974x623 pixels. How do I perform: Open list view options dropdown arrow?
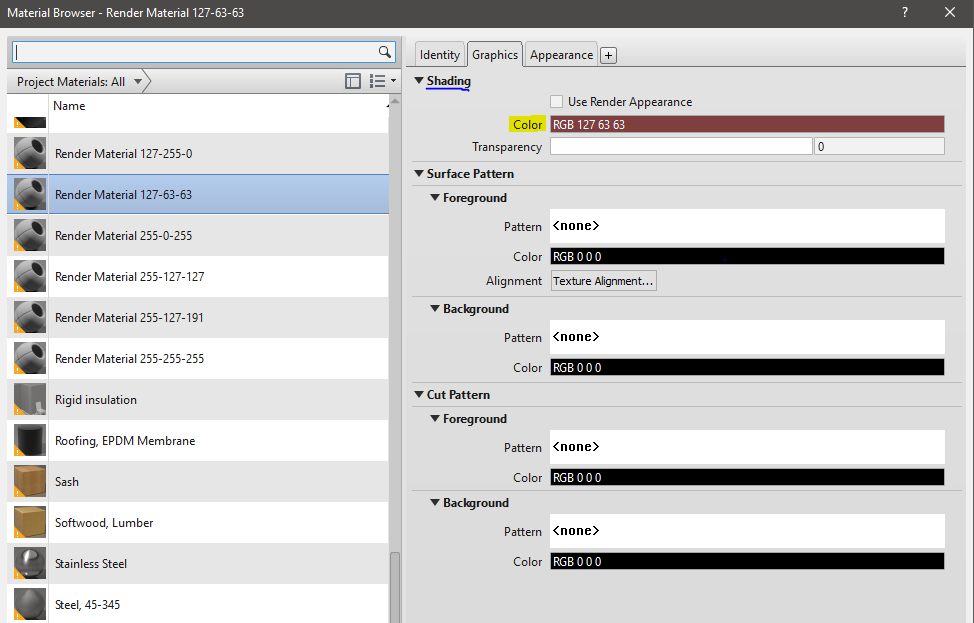coord(393,81)
